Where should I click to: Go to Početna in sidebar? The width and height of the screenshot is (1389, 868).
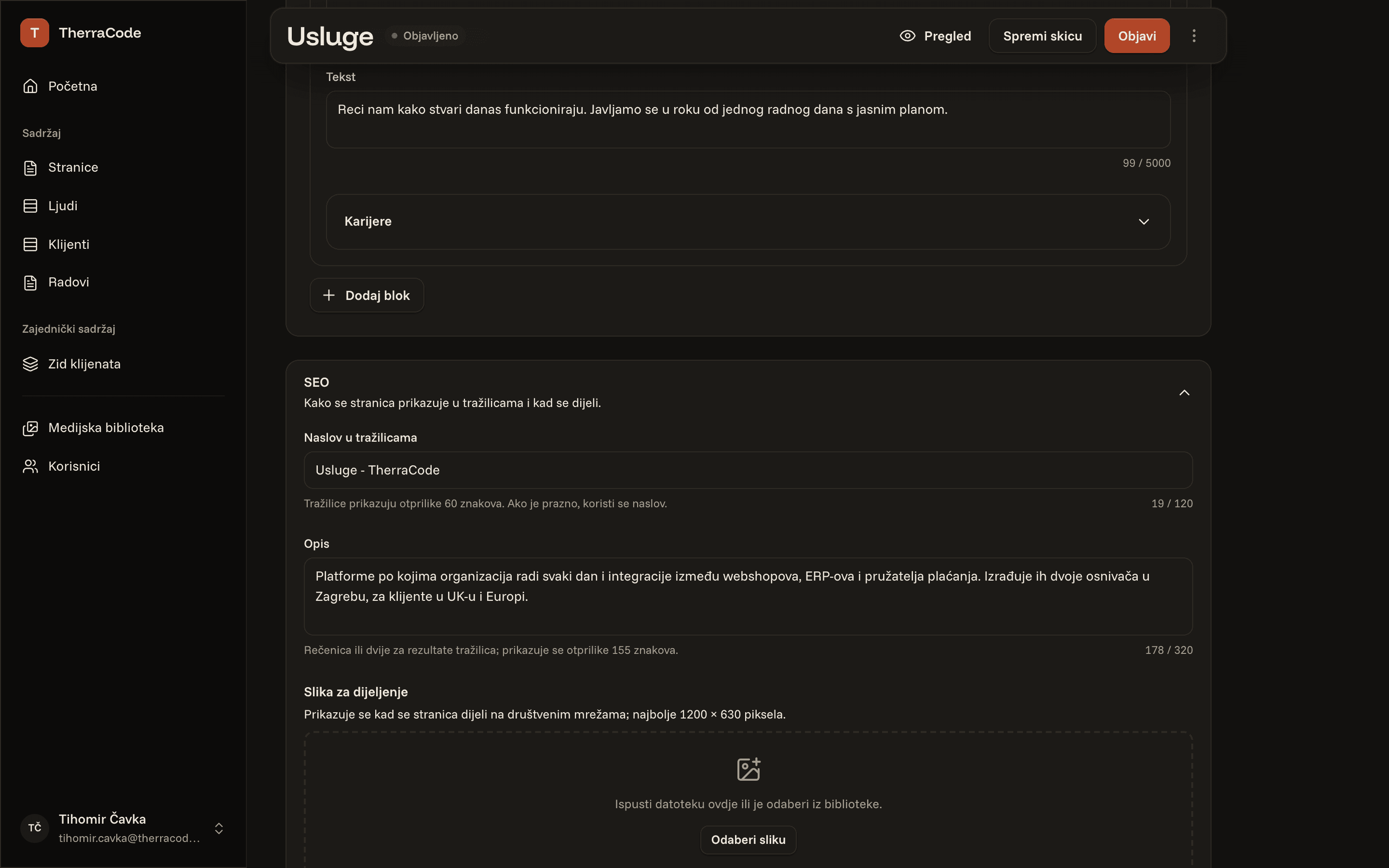click(x=123, y=86)
